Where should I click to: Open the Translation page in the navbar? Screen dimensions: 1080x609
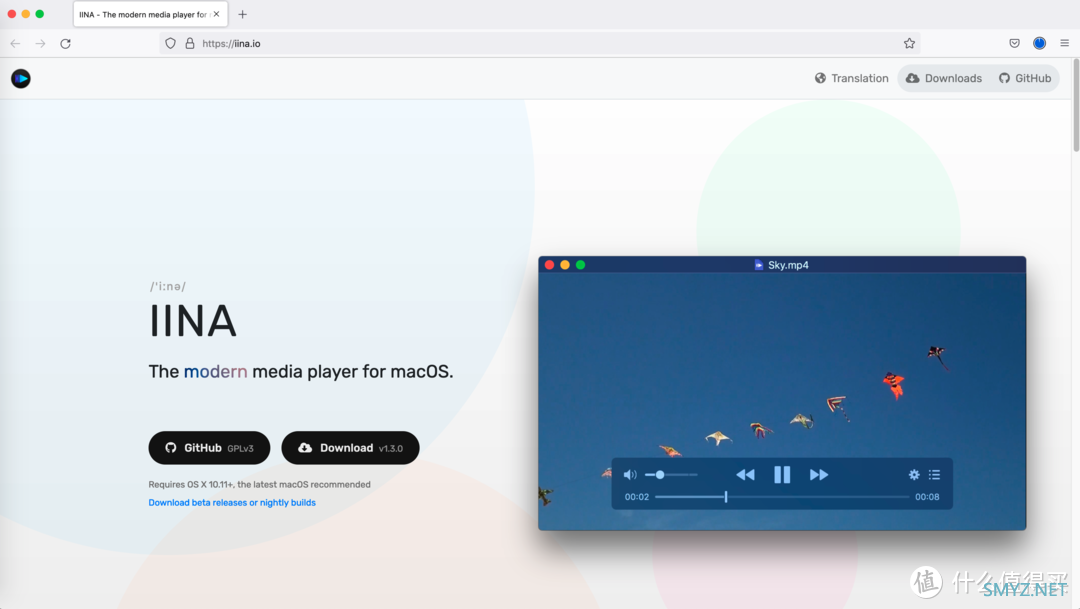851,79
